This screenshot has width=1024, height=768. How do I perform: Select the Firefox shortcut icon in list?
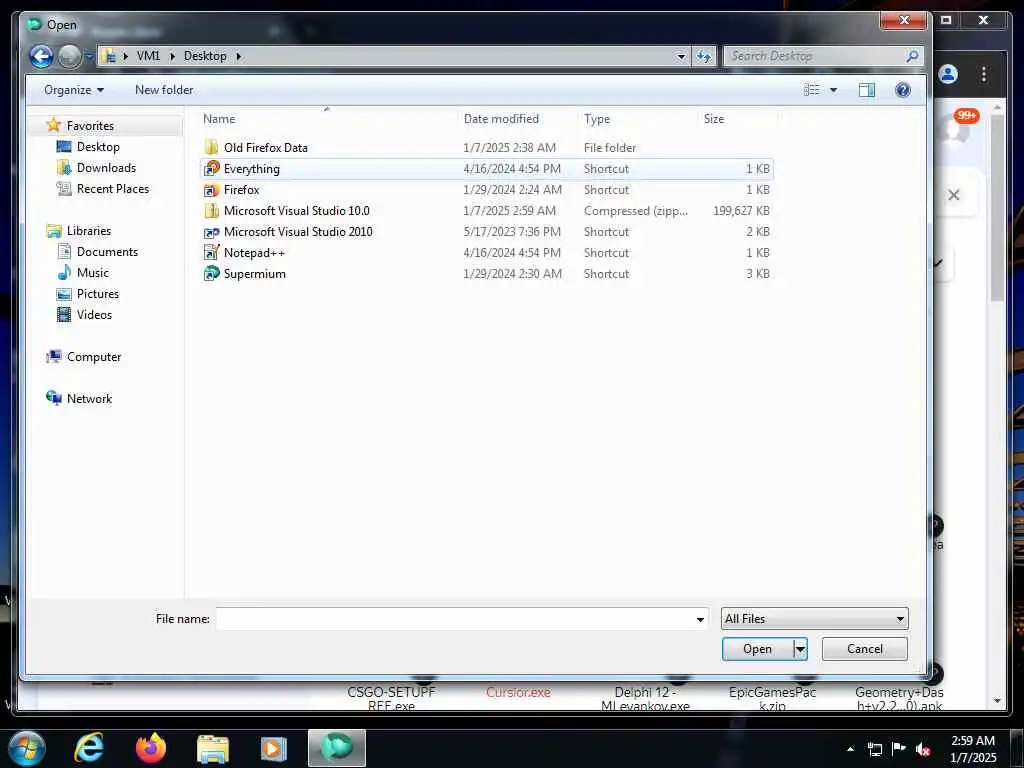(212, 189)
